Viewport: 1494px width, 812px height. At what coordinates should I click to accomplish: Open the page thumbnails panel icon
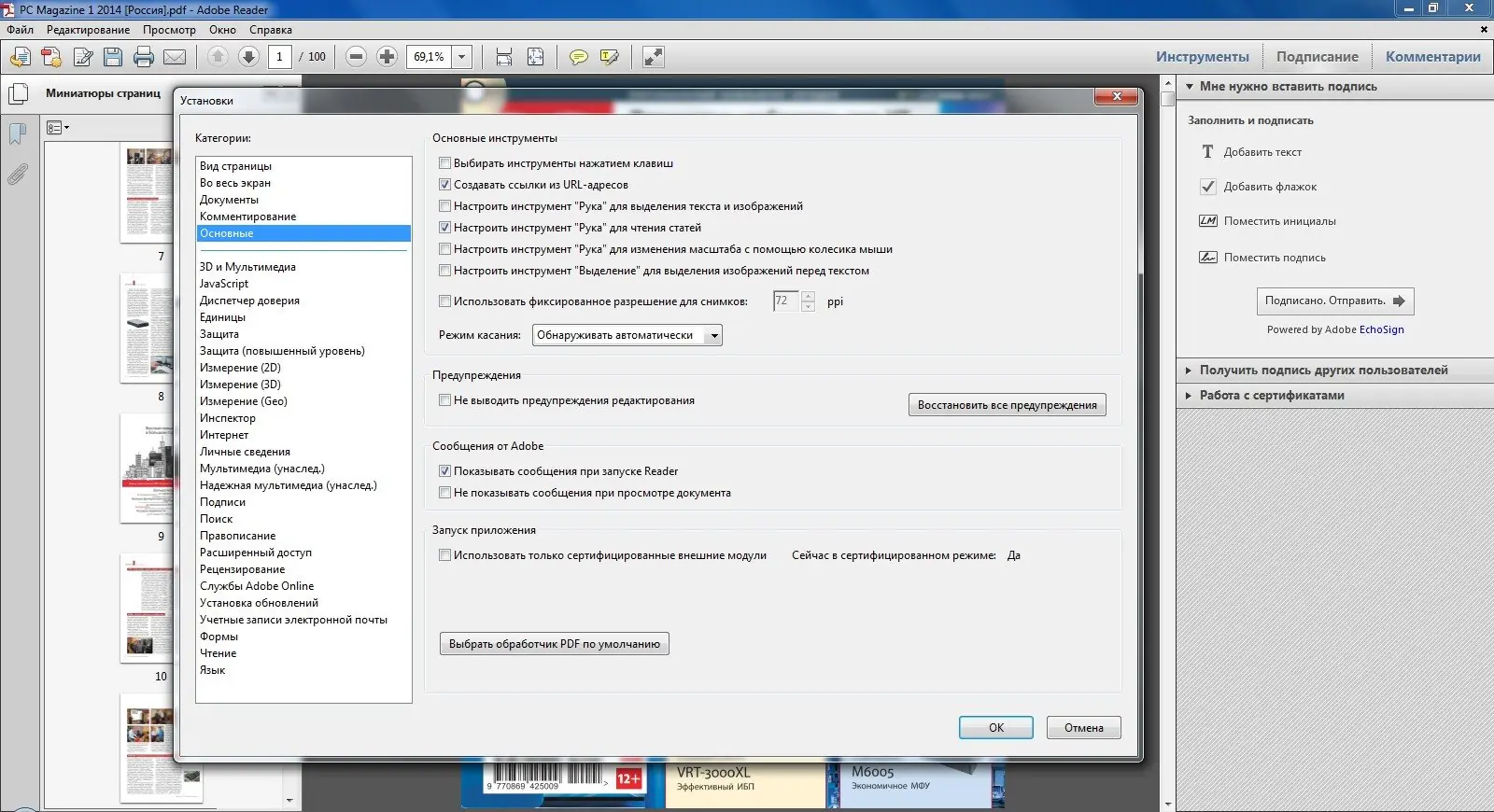coord(17,94)
